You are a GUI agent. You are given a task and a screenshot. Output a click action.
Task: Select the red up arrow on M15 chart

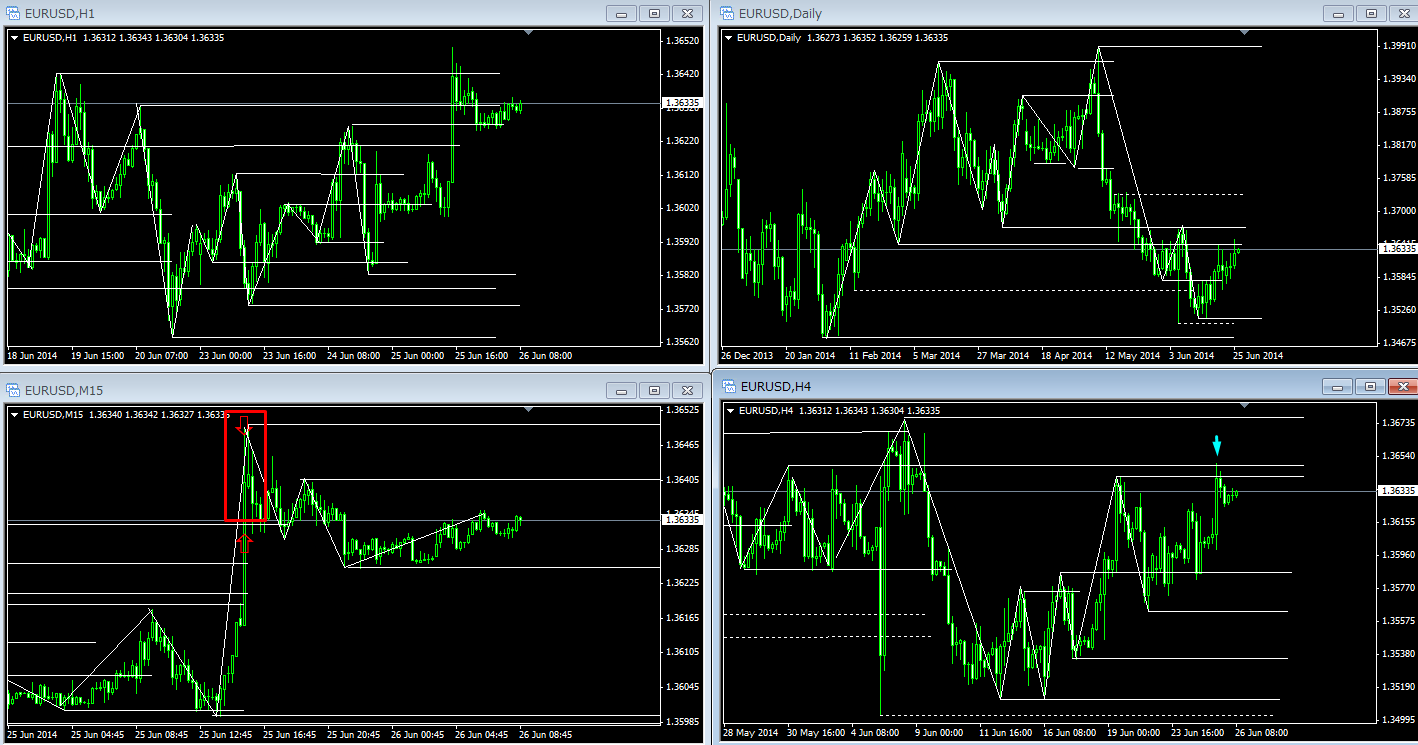[x=245, y=544]
